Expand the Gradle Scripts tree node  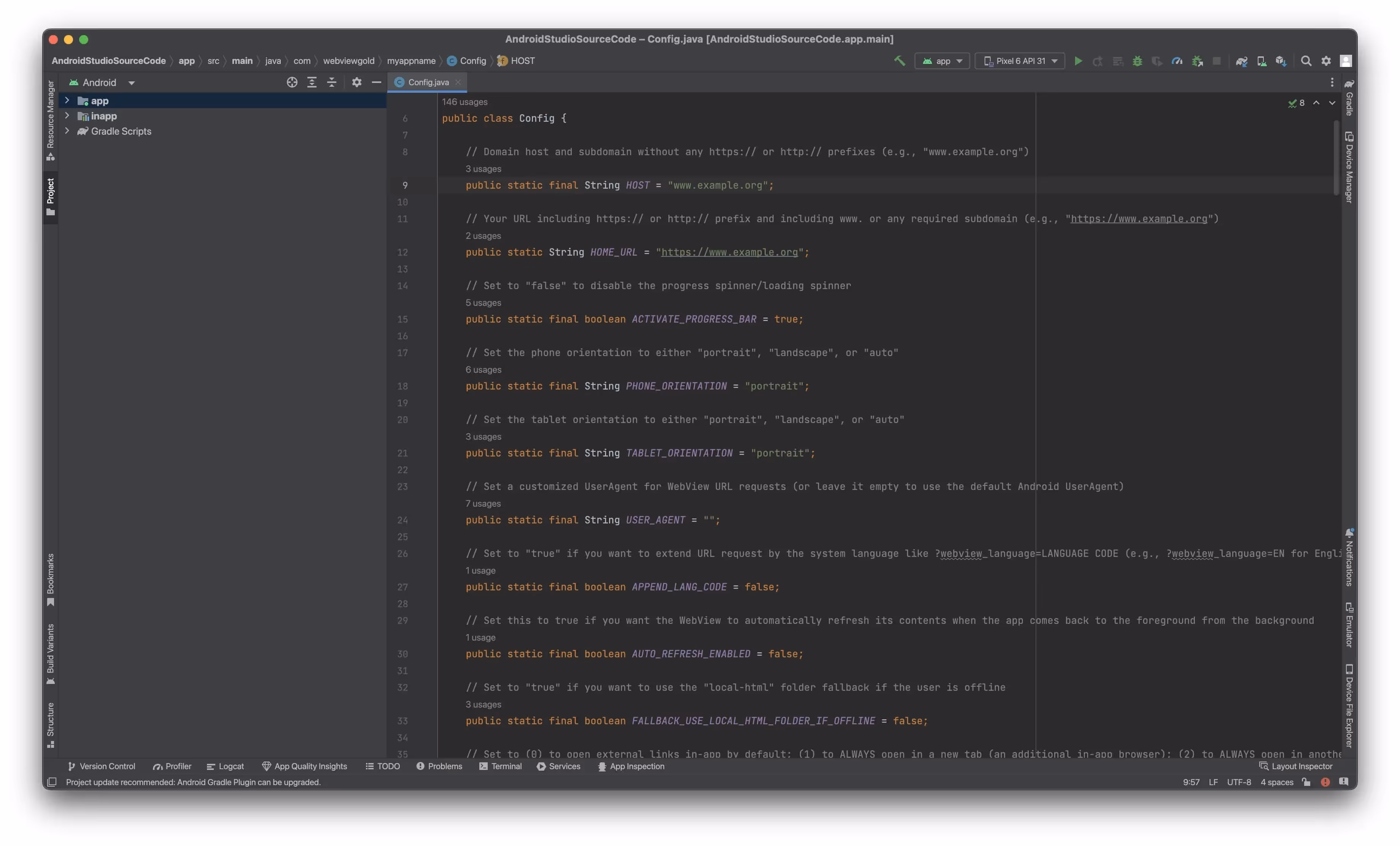(x=67, y=131)
